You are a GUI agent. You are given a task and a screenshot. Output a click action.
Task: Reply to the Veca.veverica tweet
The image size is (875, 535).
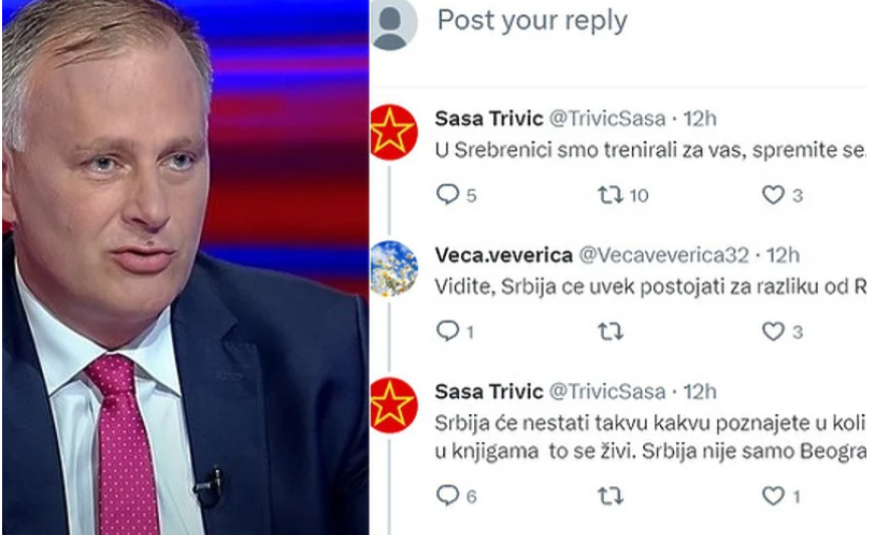click(x=448, y=331)
